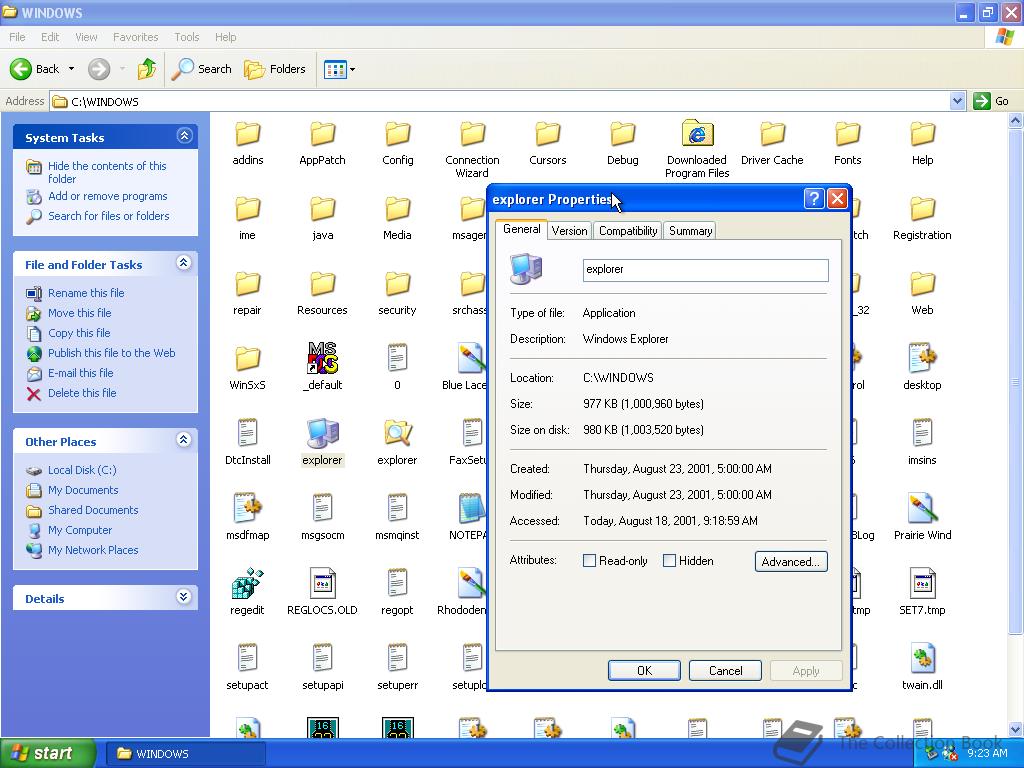Screen dimensions: 1024x768
Task: Expand the Details panel
Action: (184, 597)
